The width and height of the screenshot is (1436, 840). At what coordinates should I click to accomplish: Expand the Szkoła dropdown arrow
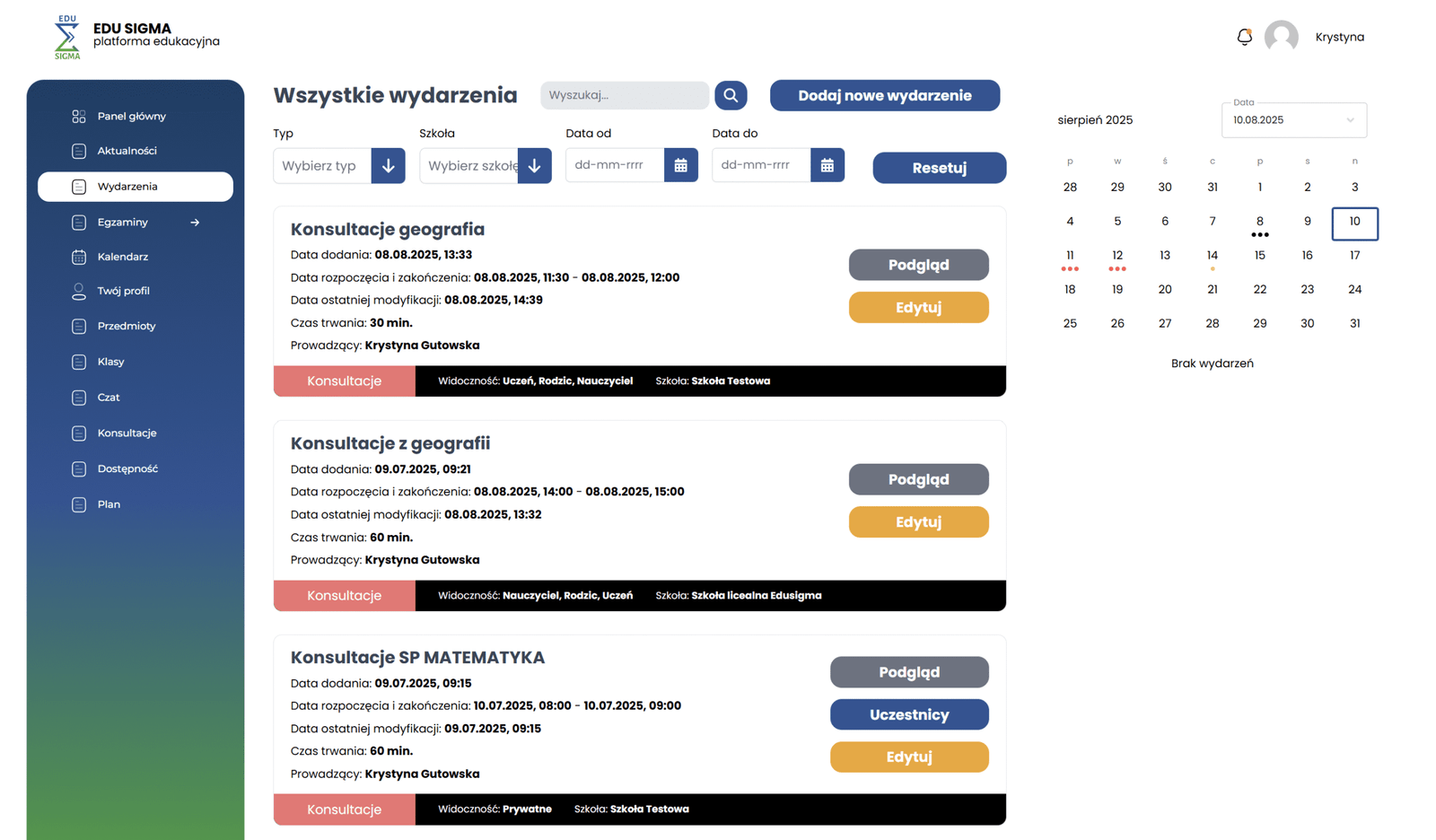534,166
